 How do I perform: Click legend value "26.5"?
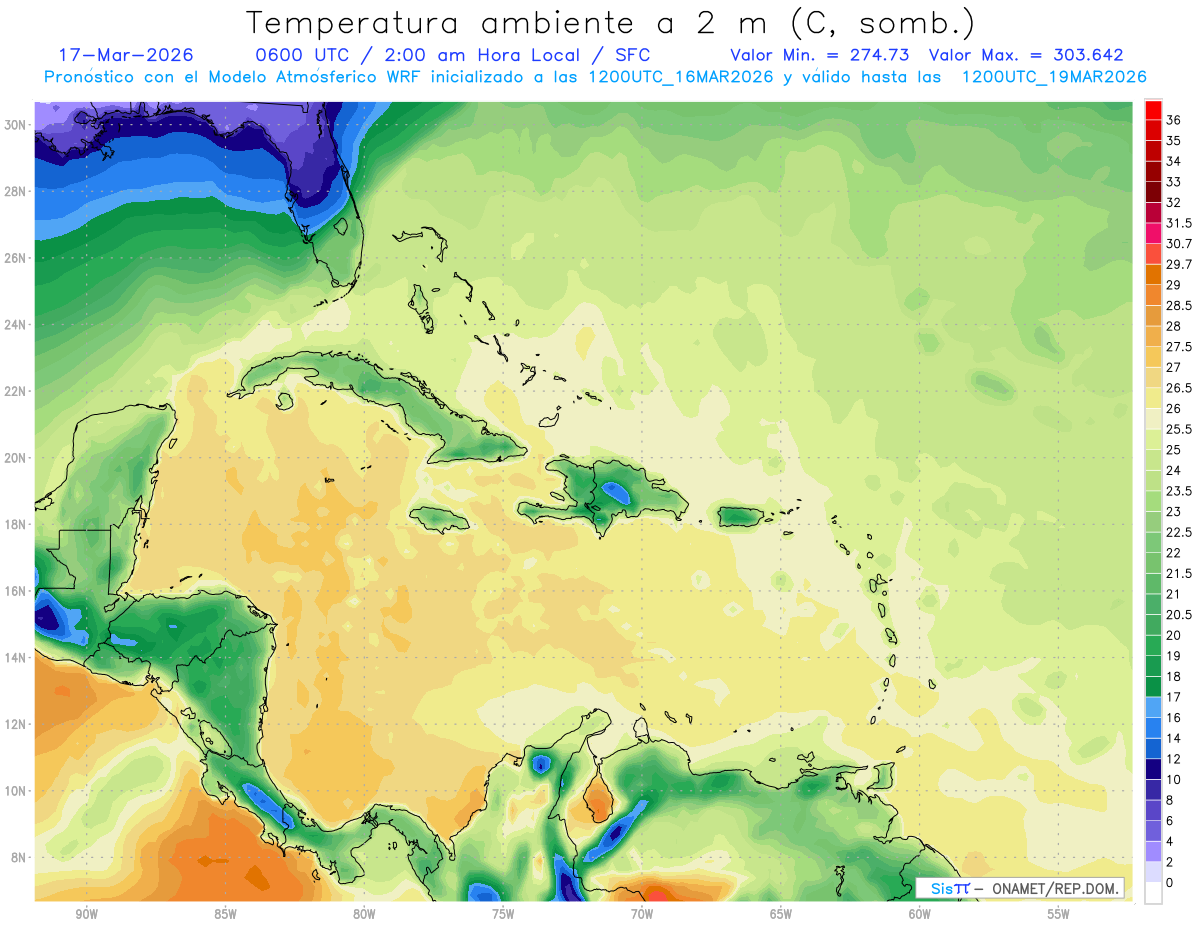pyautogui.click(x=1181, y=388)
